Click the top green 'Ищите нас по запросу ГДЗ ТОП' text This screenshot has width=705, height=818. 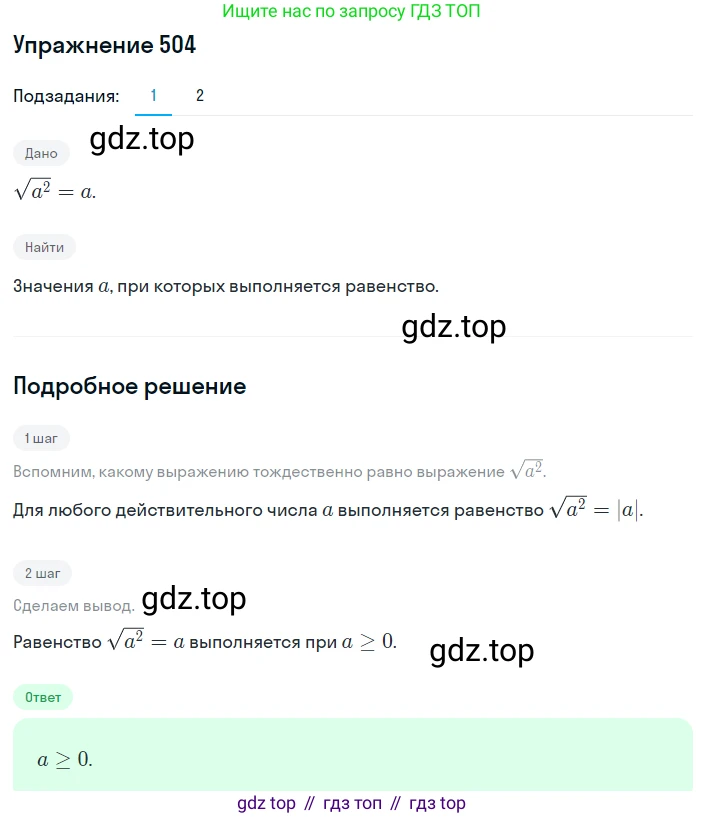pos(351,11)
